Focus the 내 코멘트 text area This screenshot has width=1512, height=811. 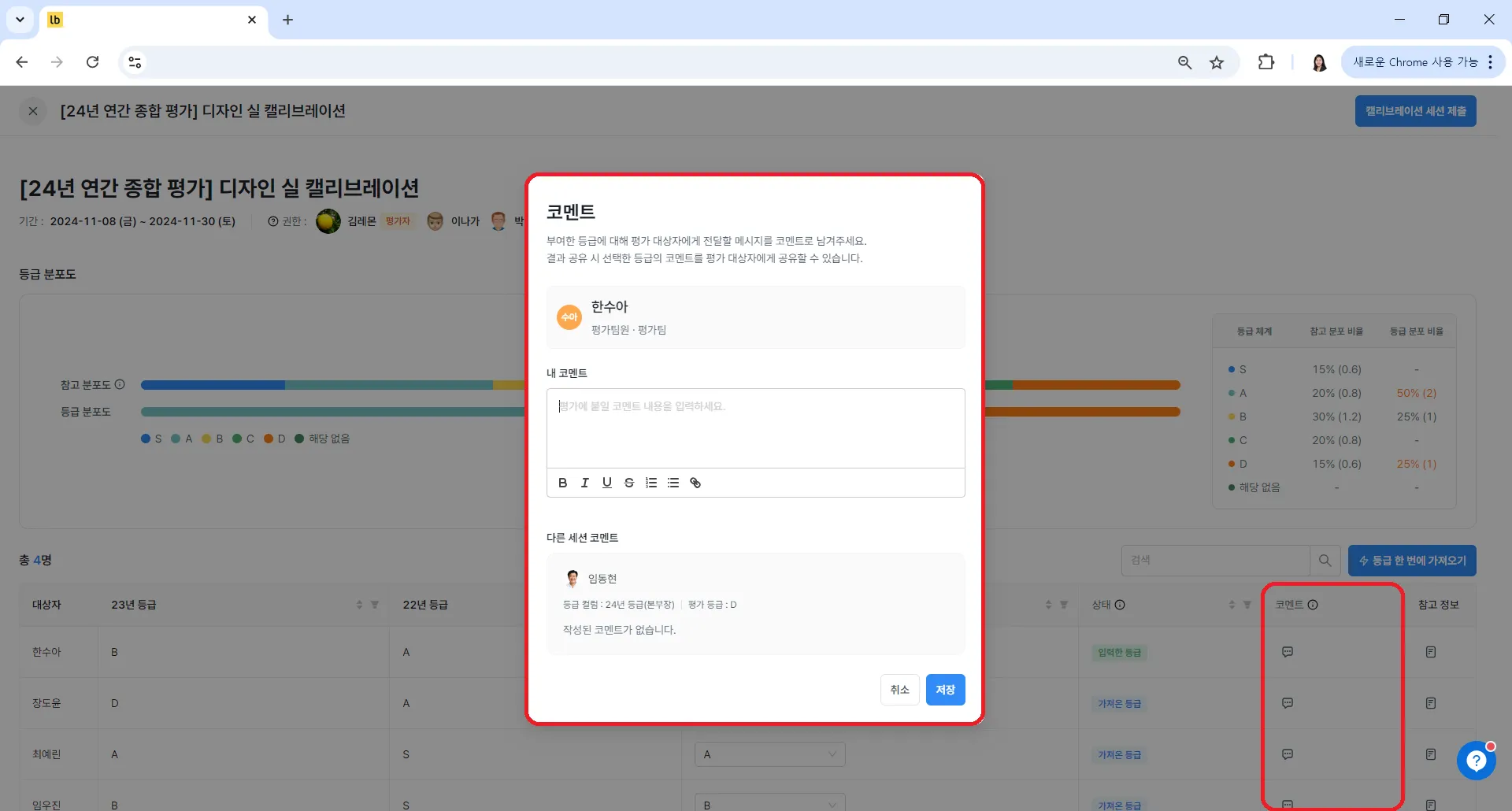[756, 428]
